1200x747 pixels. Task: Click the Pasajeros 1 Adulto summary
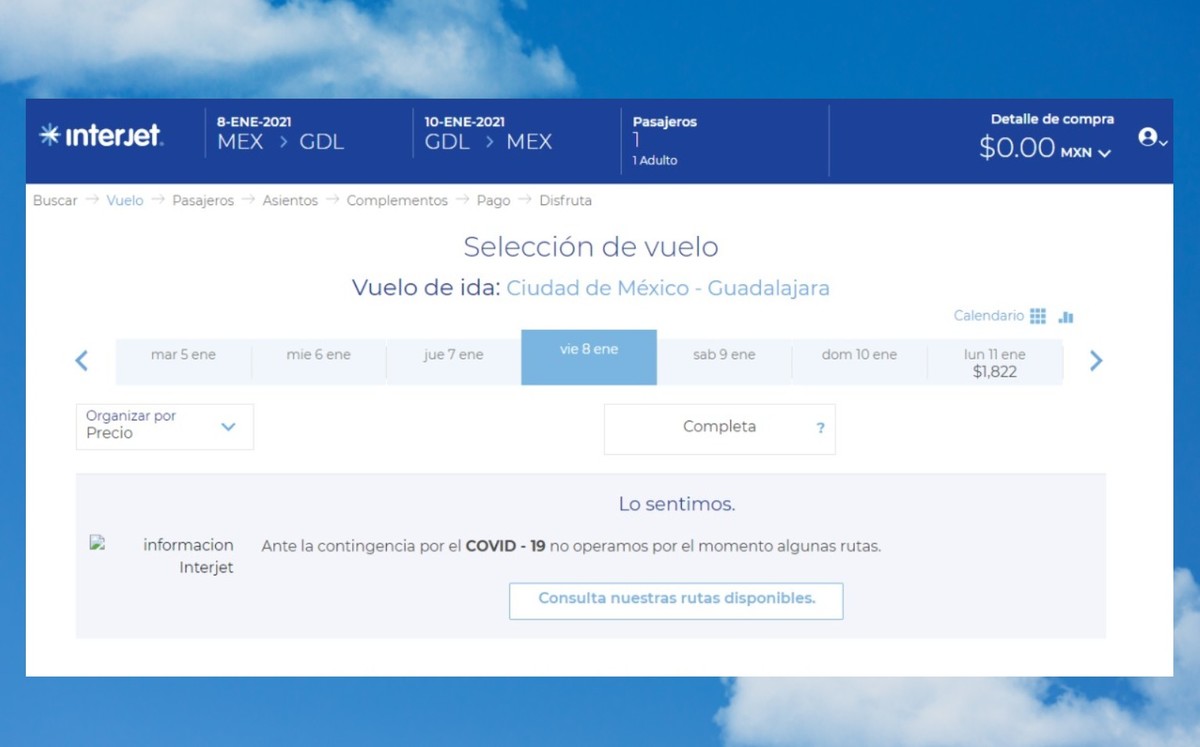665,140
